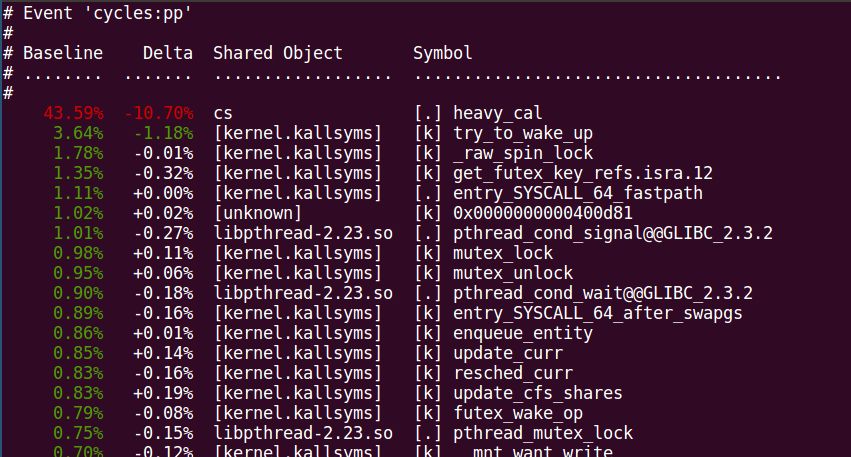Click the -10.70% delta value

click(158, 113)
